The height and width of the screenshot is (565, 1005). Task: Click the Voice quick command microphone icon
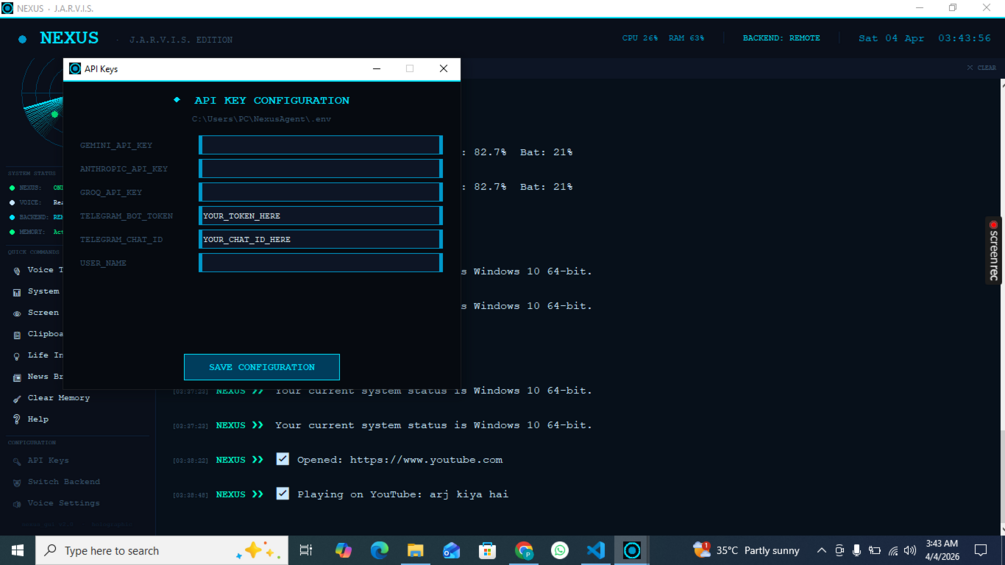point(17,270)
